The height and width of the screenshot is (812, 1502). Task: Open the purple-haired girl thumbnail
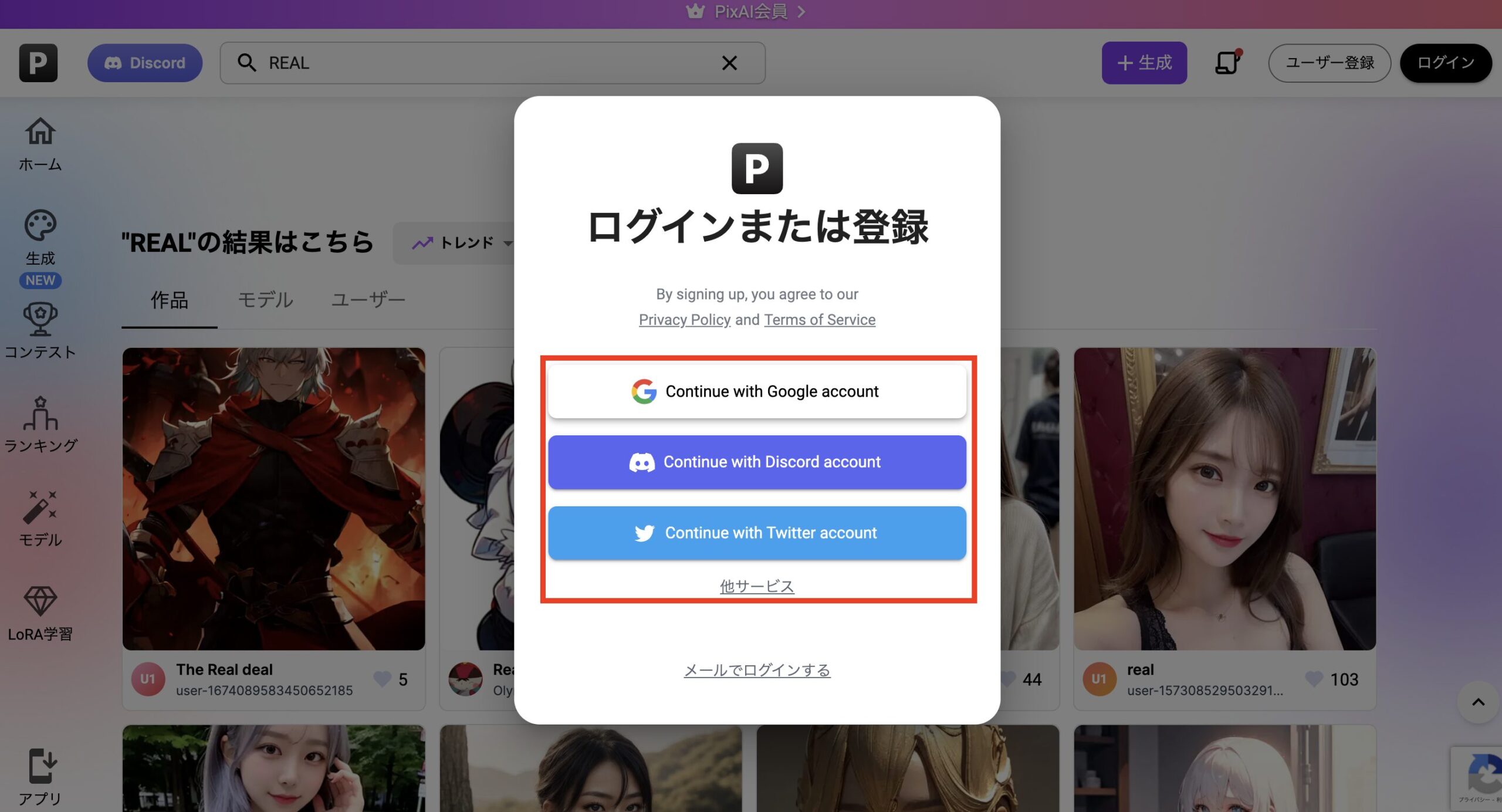click(x=273, y=769)
